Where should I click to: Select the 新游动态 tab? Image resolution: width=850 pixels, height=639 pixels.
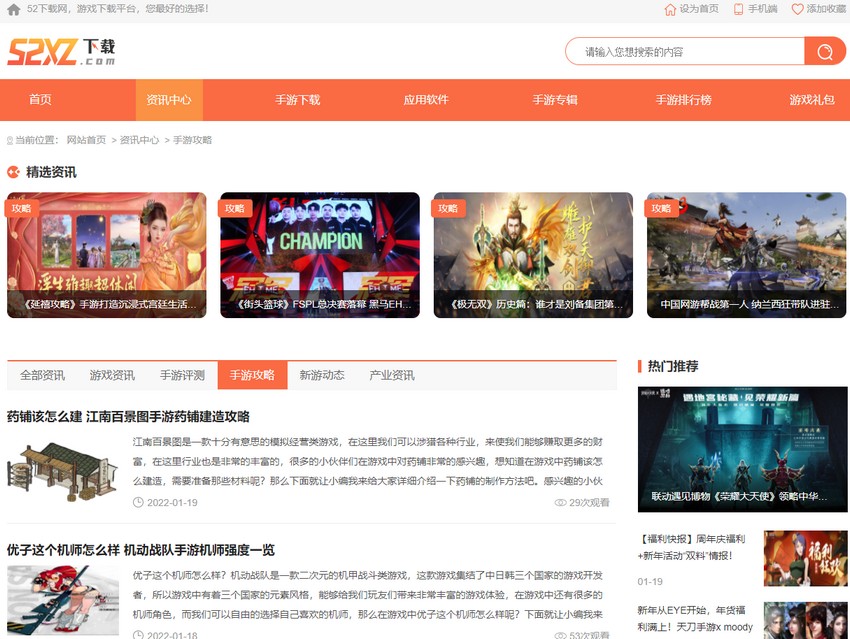click(322, 375)
